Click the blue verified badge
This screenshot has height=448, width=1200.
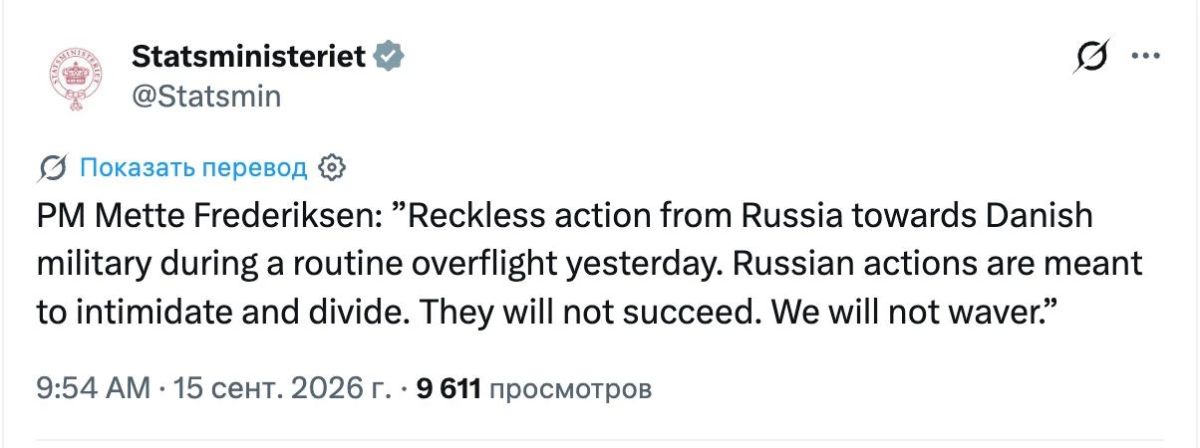pos(388,58)
